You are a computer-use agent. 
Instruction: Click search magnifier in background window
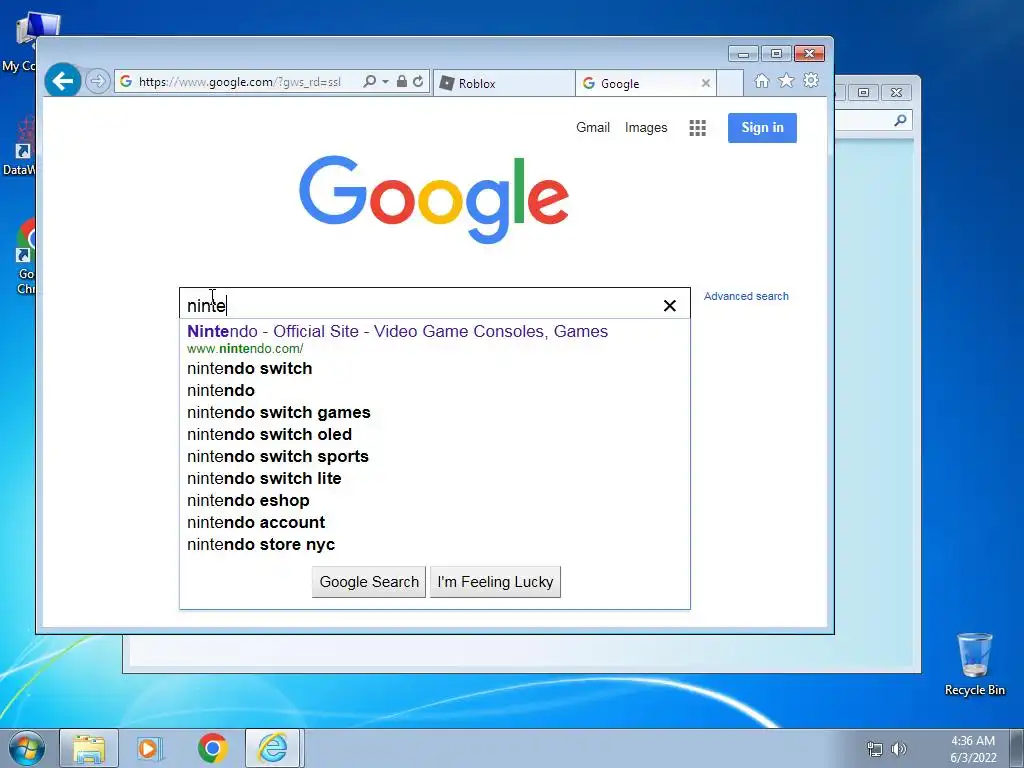[900, 120]
